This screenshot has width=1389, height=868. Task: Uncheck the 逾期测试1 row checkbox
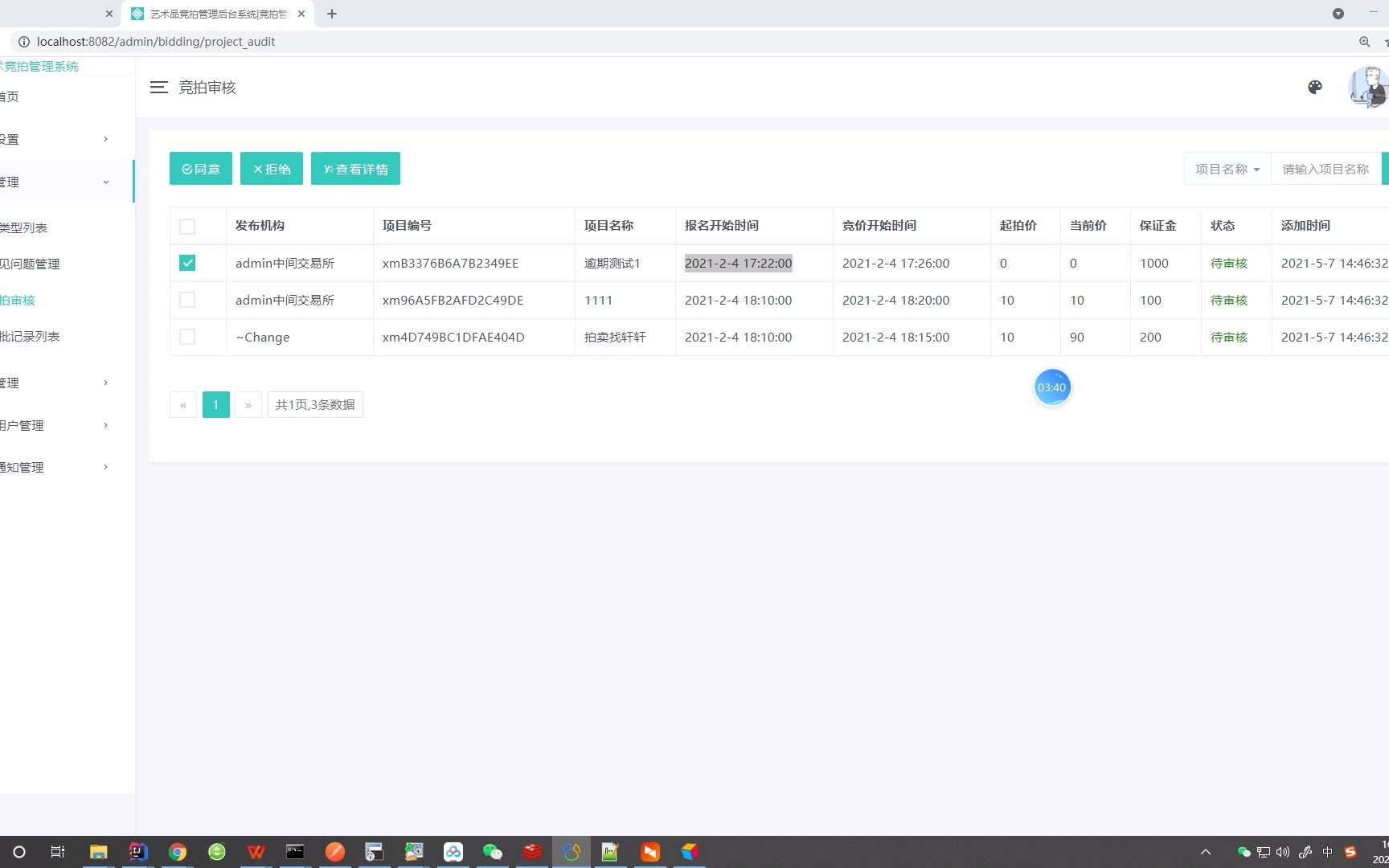[187, 263]
